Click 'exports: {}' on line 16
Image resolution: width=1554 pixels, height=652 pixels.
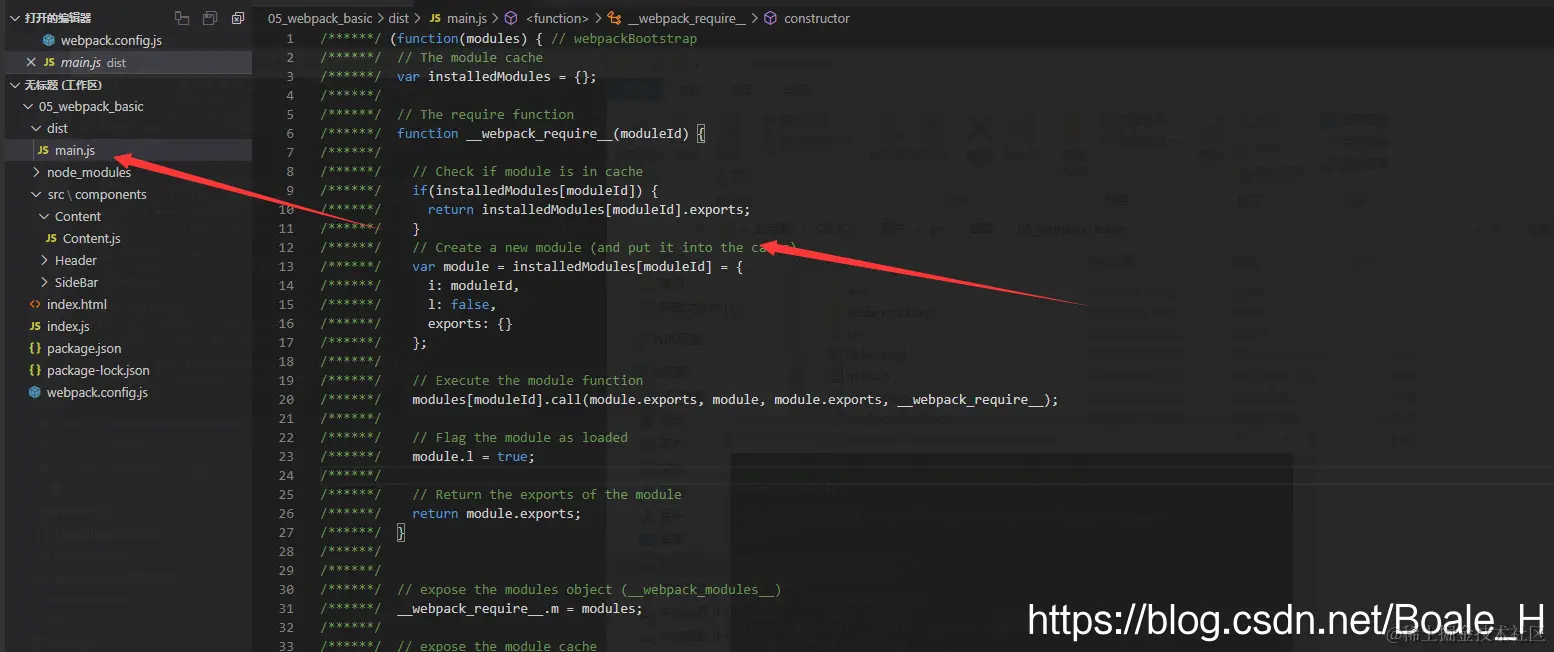point(470,323)
